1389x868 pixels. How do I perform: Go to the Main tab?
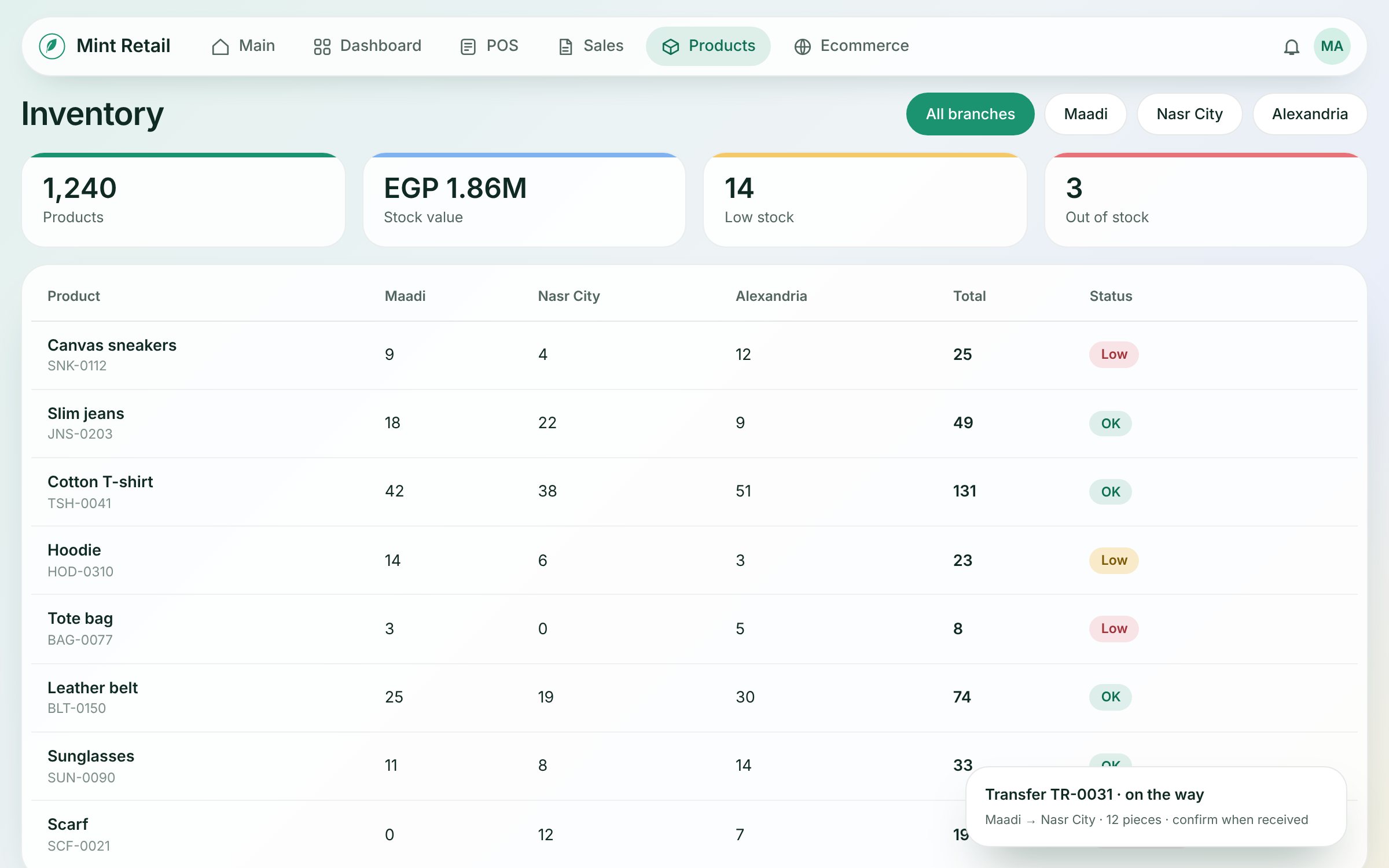click(243, 46)
